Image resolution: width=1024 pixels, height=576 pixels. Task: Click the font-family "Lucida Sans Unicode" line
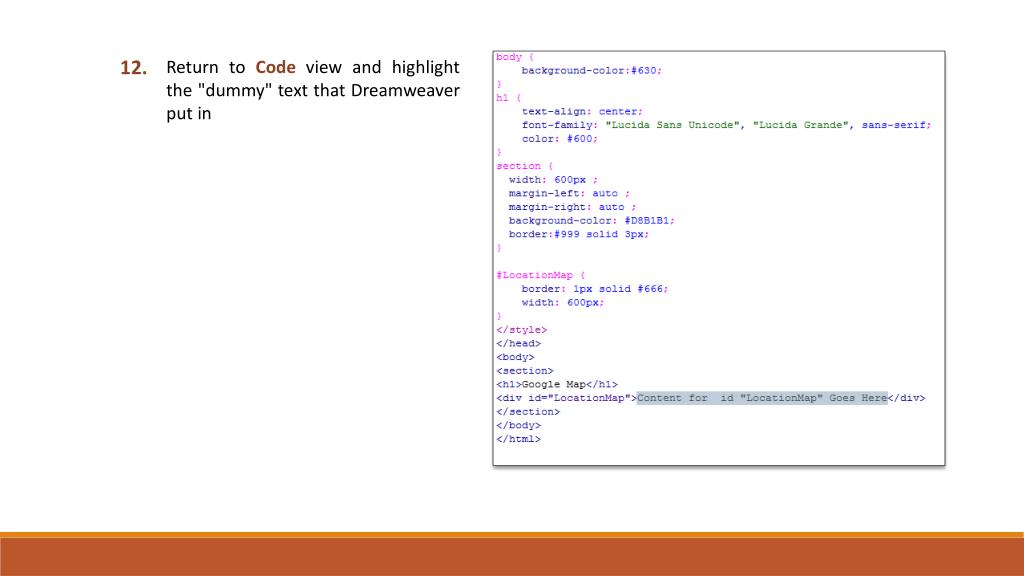(x=726, y=125)
